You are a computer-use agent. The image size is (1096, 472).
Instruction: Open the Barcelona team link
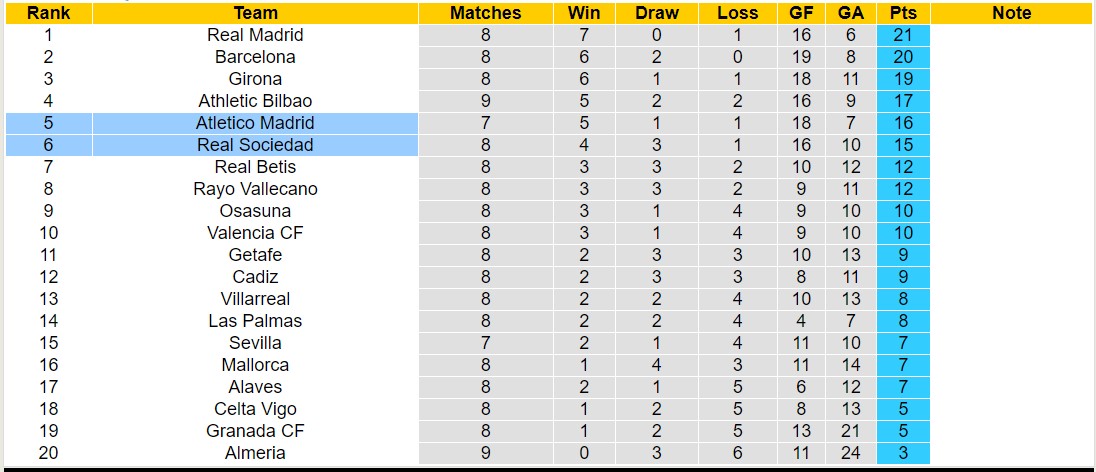[x=255, y=57]
